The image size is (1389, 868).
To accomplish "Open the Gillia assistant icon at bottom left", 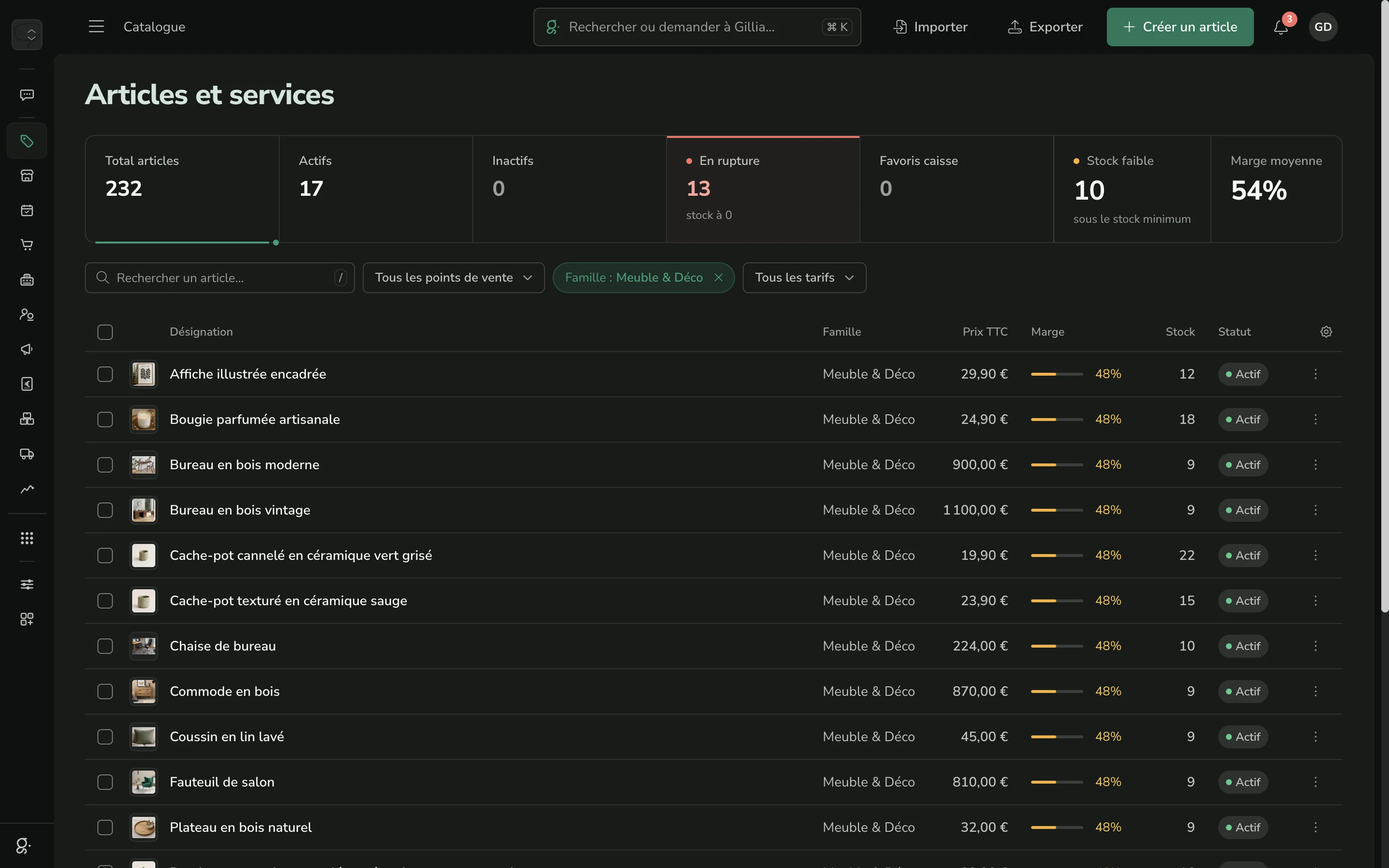I will [24, 846].
